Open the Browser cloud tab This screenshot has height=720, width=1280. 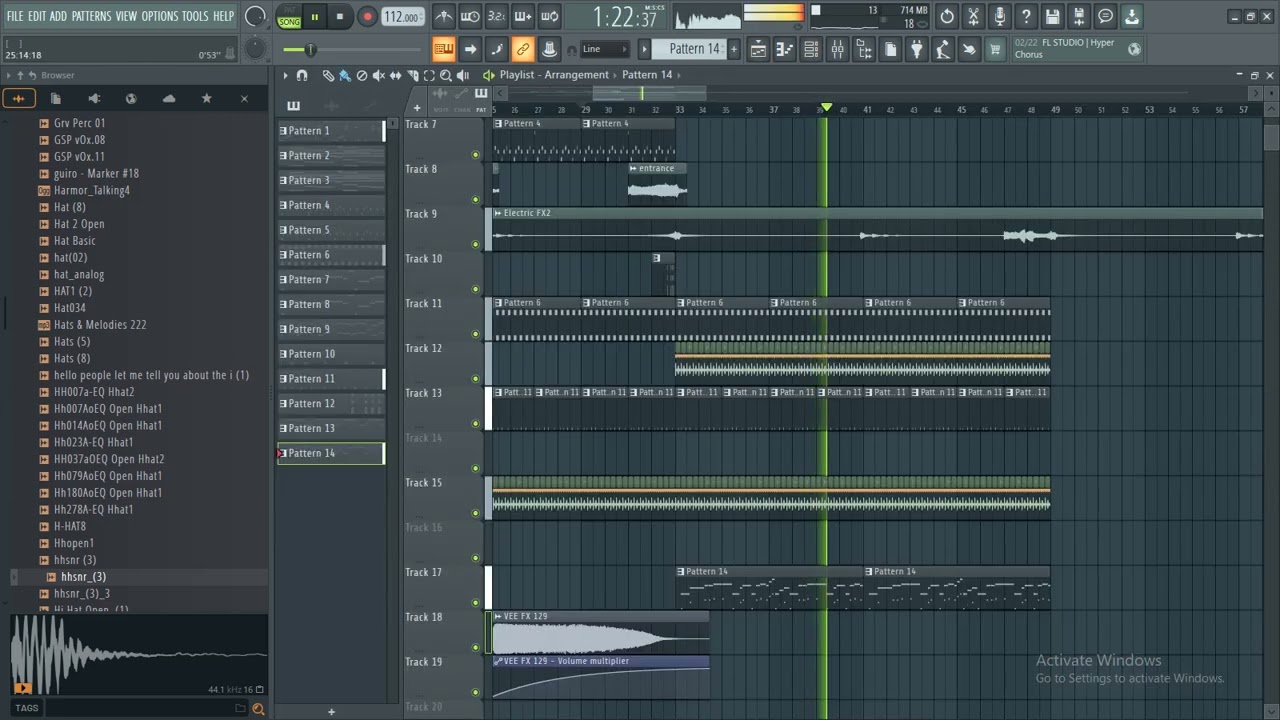pos(168,98)
